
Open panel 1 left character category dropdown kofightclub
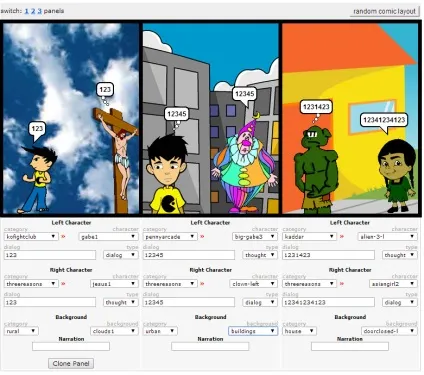click(31, 237)
